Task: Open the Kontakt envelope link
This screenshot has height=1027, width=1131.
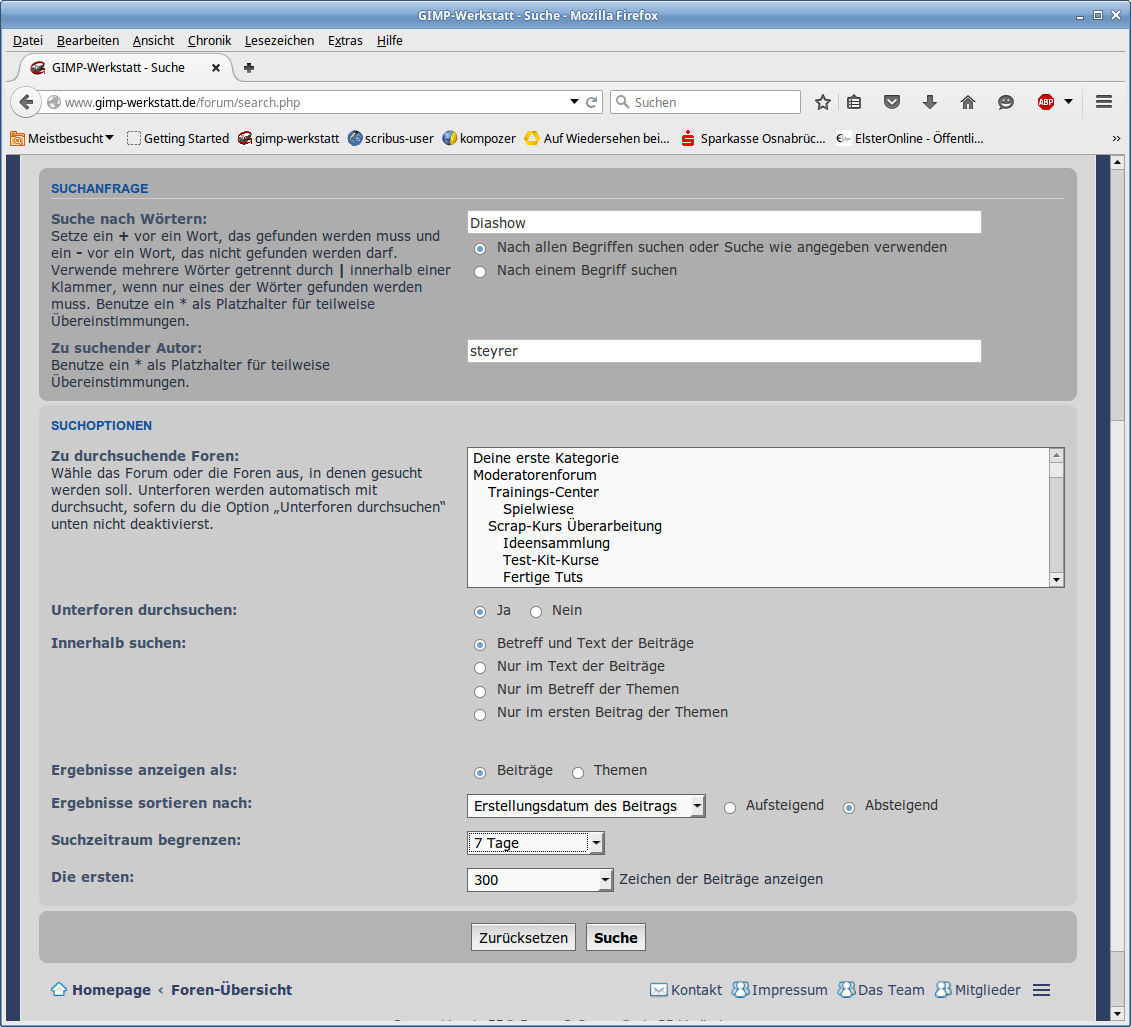Action: click(x=685, y=990)
